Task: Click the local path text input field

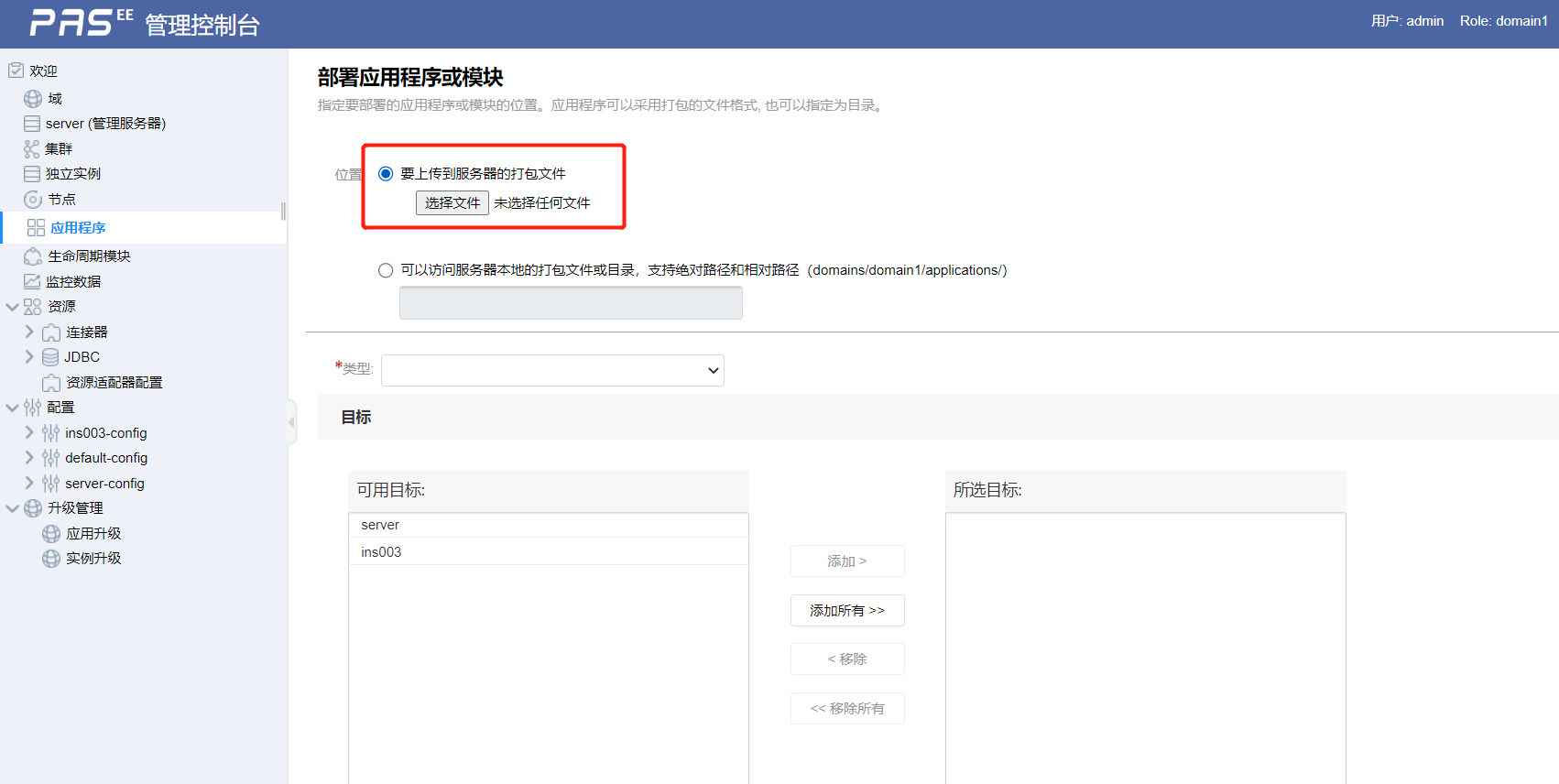Action: pos(571,303)
